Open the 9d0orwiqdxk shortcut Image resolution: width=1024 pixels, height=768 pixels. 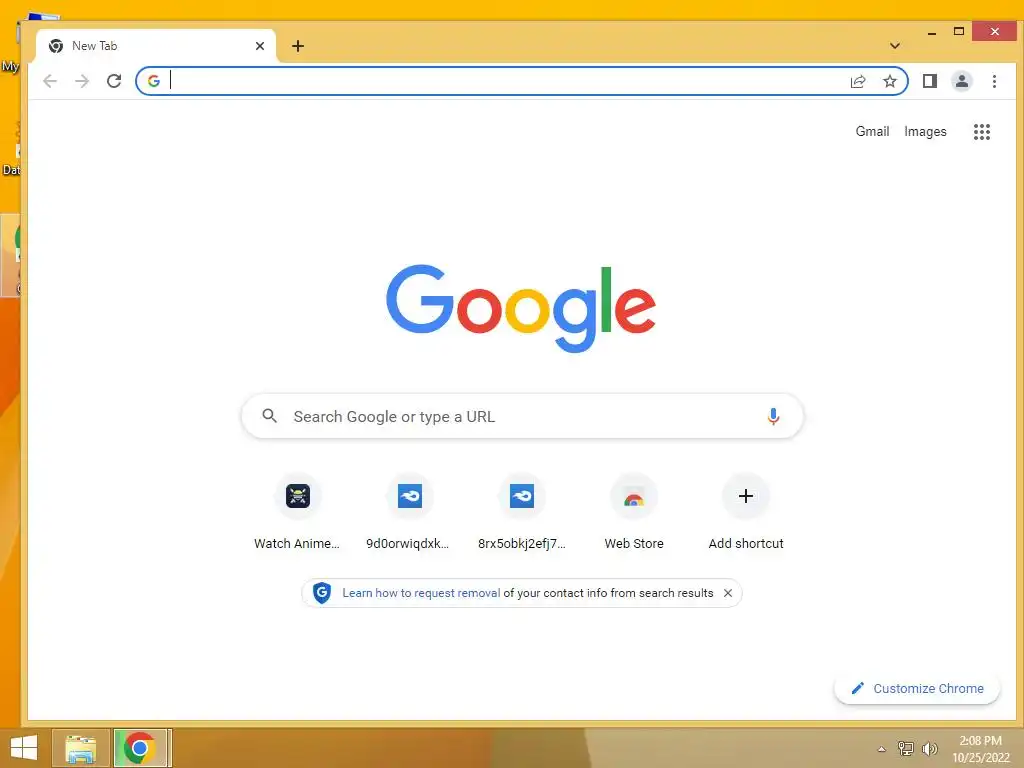(409, 513)
